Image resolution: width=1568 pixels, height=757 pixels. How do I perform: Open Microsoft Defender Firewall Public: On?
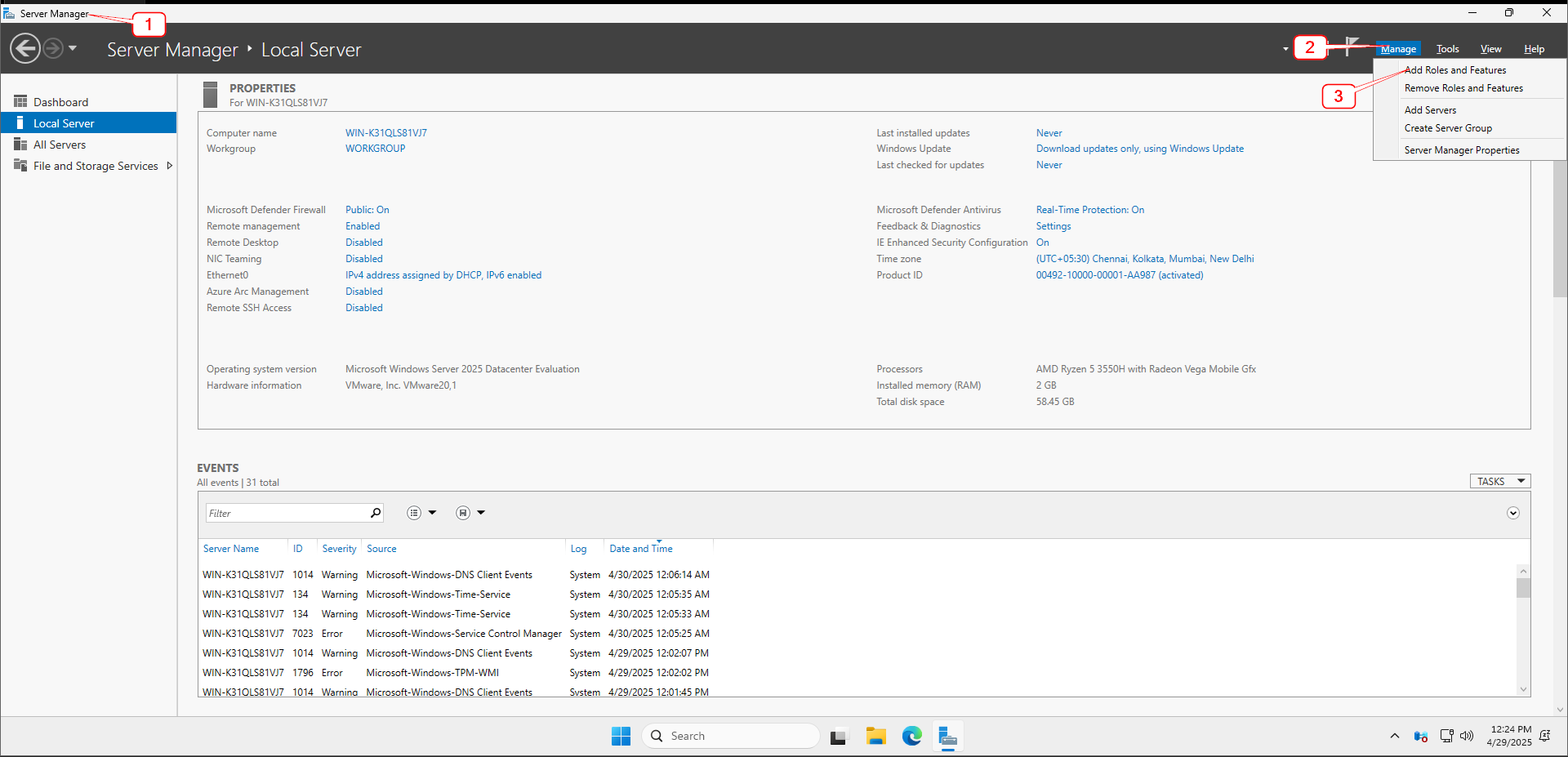[367, 210]
